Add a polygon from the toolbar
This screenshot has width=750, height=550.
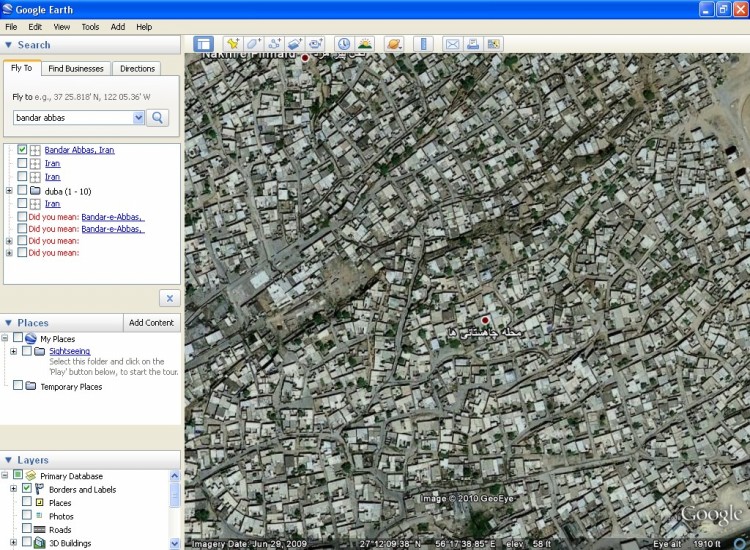253,44
